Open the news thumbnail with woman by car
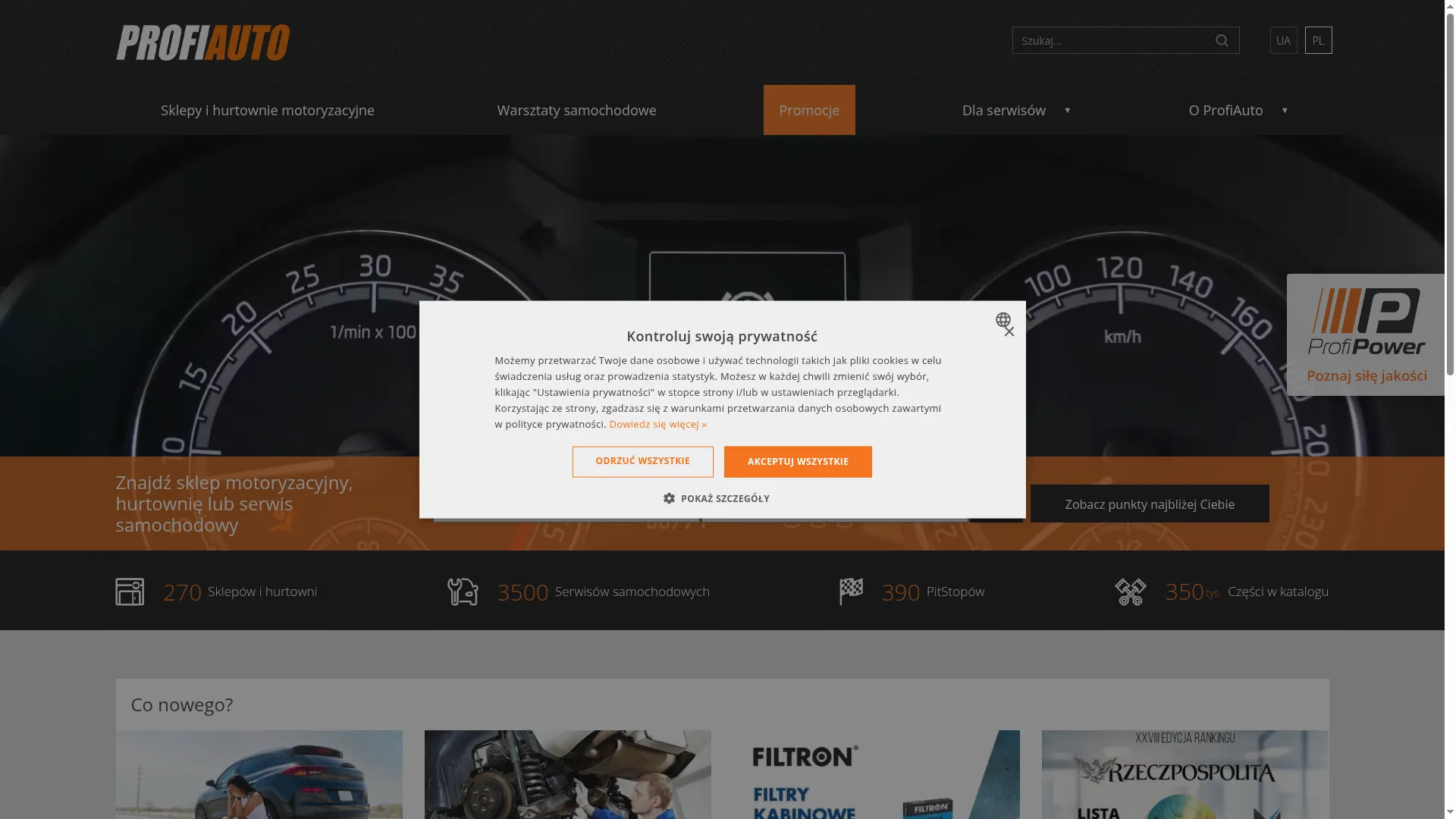The height and width of the screenshot is (819, 1456). (259, 774)
